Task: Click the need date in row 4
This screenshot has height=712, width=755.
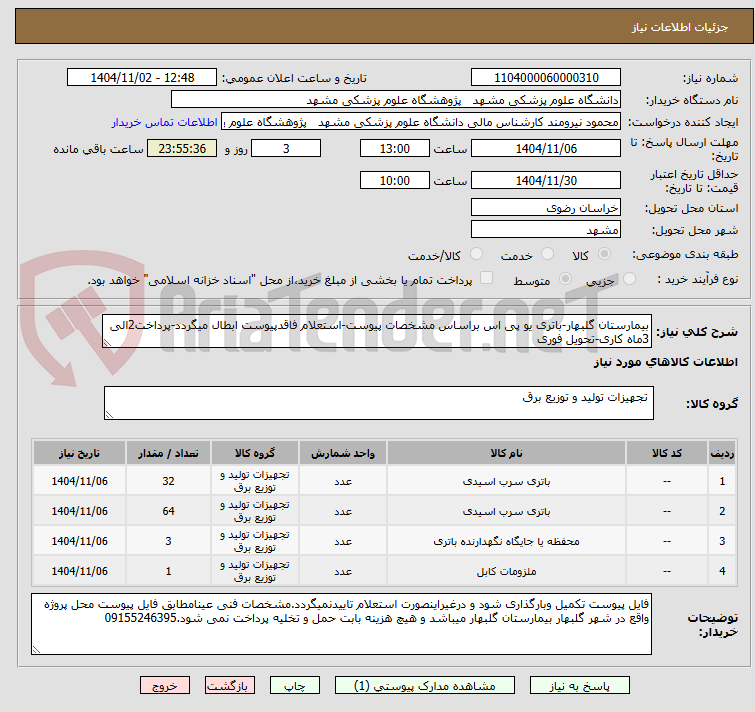Action: pyautogui.click(x=79, y=571)
